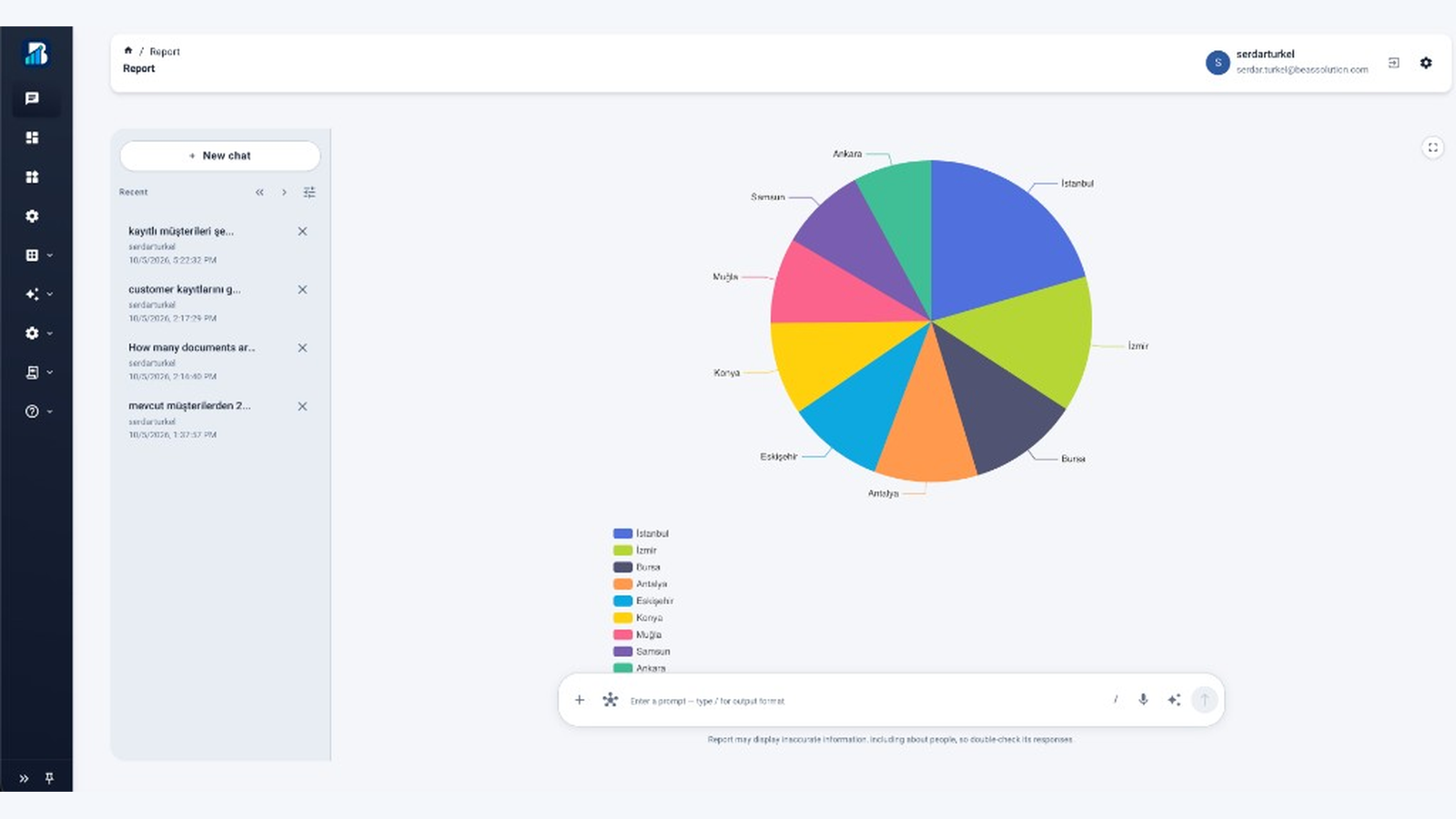Delete the 'How many documents ar...' chat
This screenshot has height=819, width=1456.
tap(302, 348)
